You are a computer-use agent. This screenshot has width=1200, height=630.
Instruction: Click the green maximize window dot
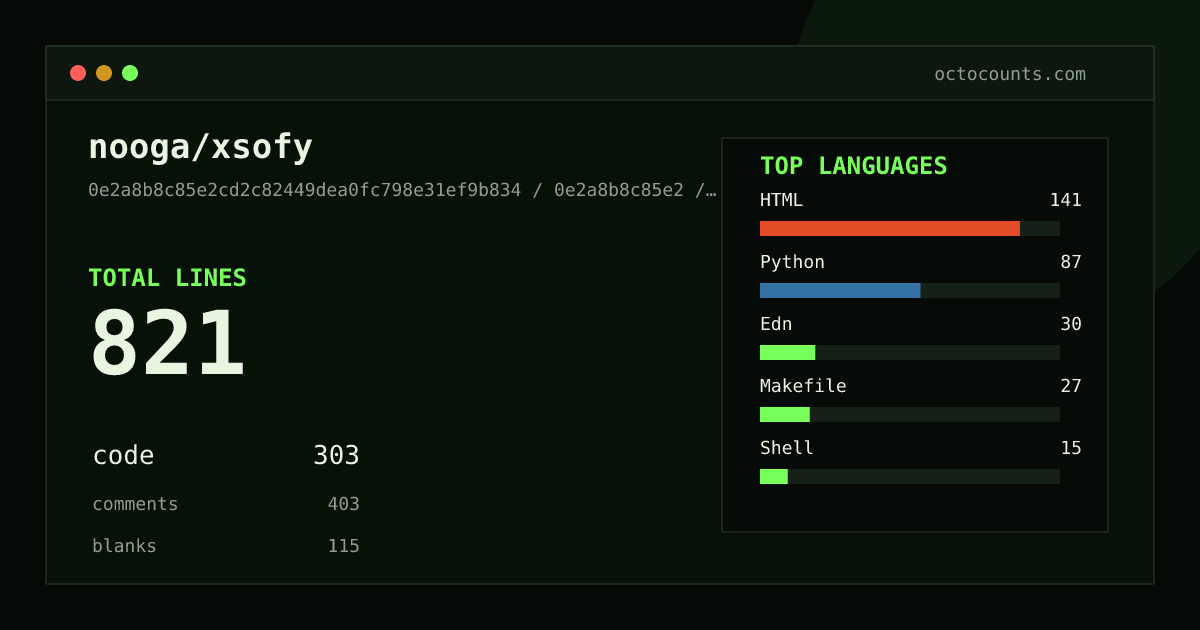[x=130, y=73]
